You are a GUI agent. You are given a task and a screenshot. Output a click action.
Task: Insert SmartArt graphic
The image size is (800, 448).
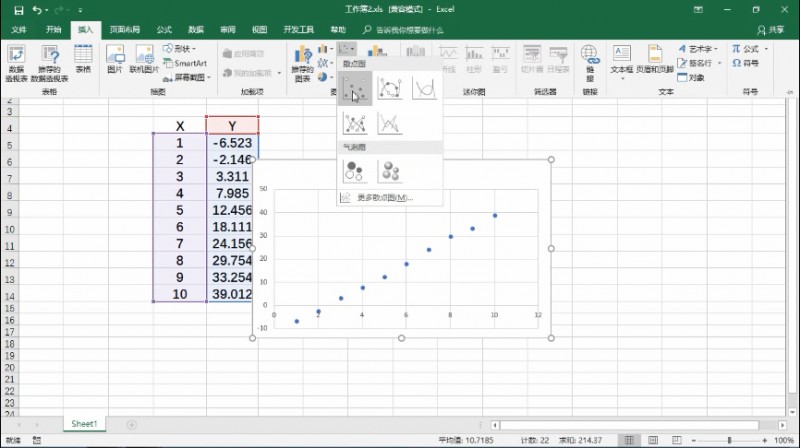(x=185, y=63)
